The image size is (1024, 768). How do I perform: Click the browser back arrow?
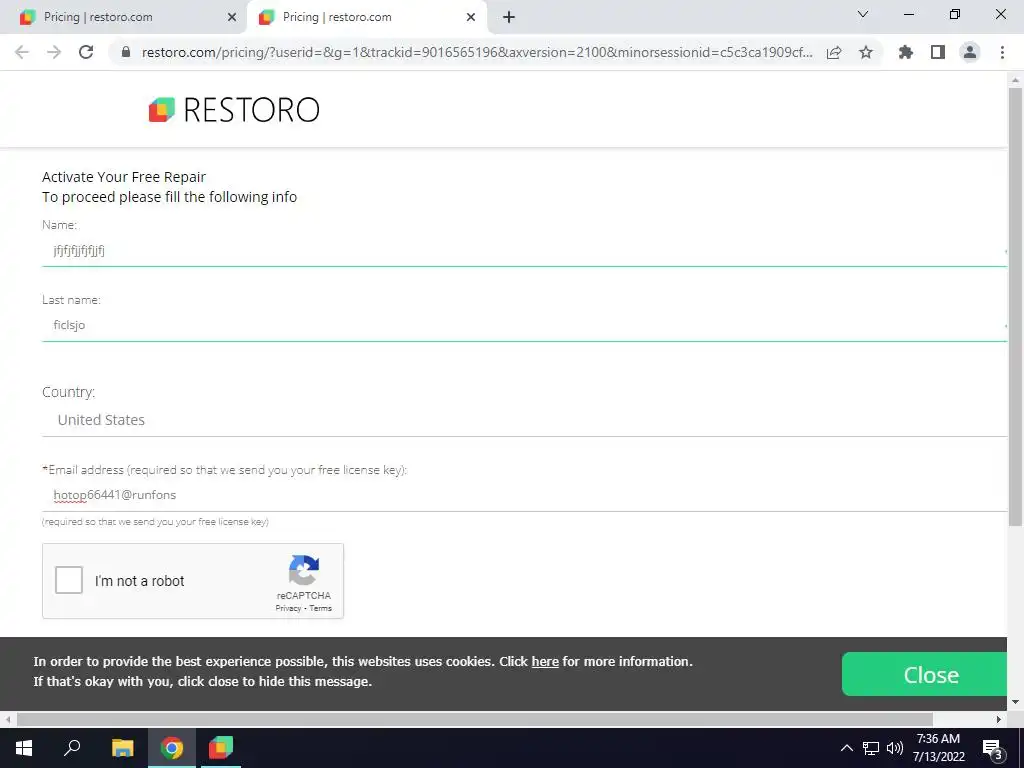pos(22,52)
